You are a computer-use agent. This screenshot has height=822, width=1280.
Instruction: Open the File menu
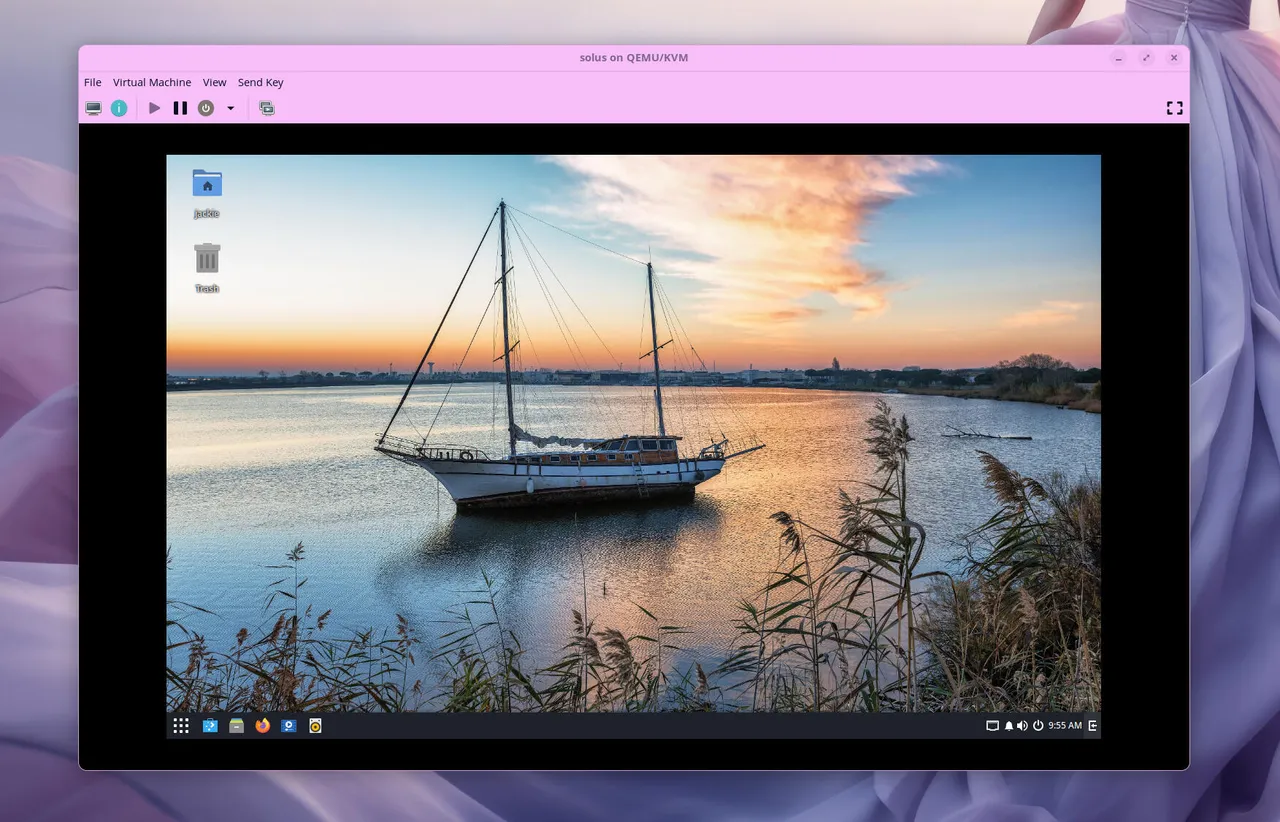click(x=92, y=82)
